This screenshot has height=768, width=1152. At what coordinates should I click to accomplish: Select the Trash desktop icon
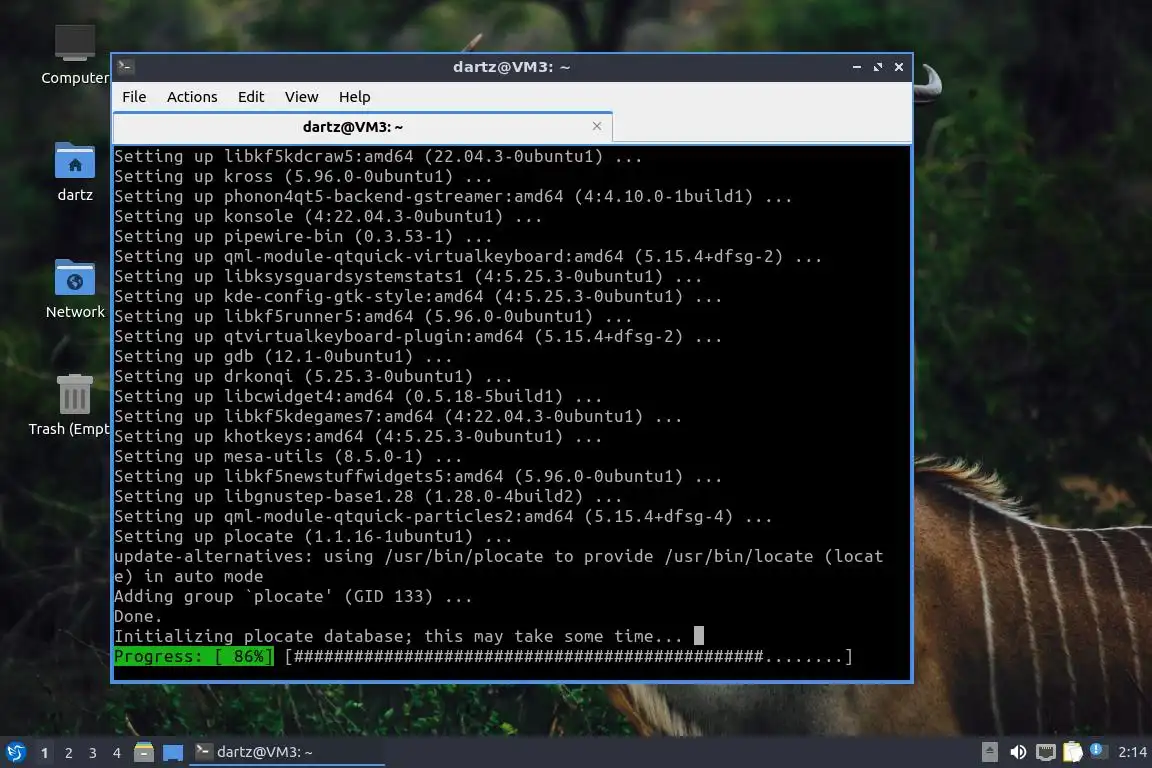point(75,405)
